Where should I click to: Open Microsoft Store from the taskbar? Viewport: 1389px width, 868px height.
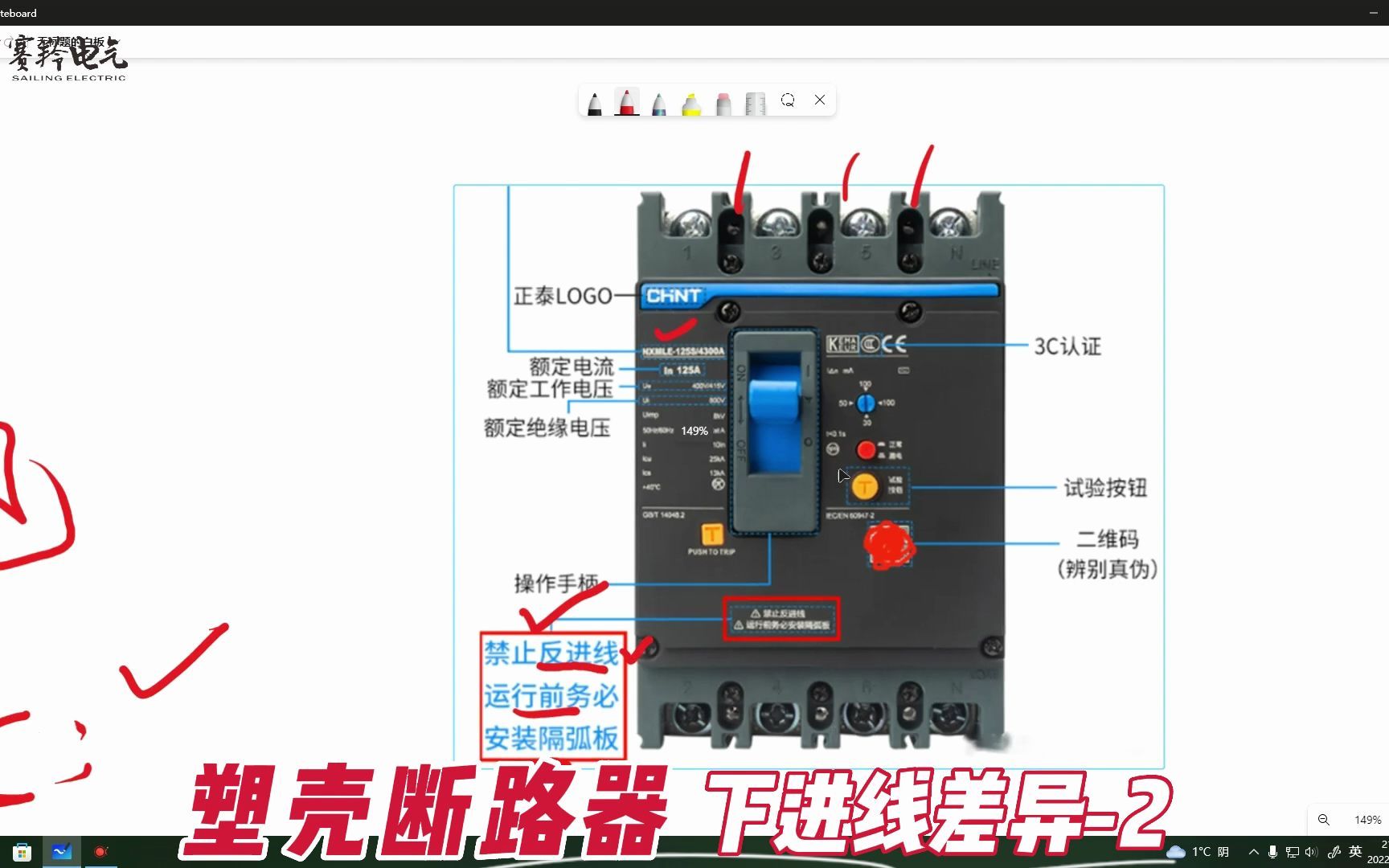(22, 852)
